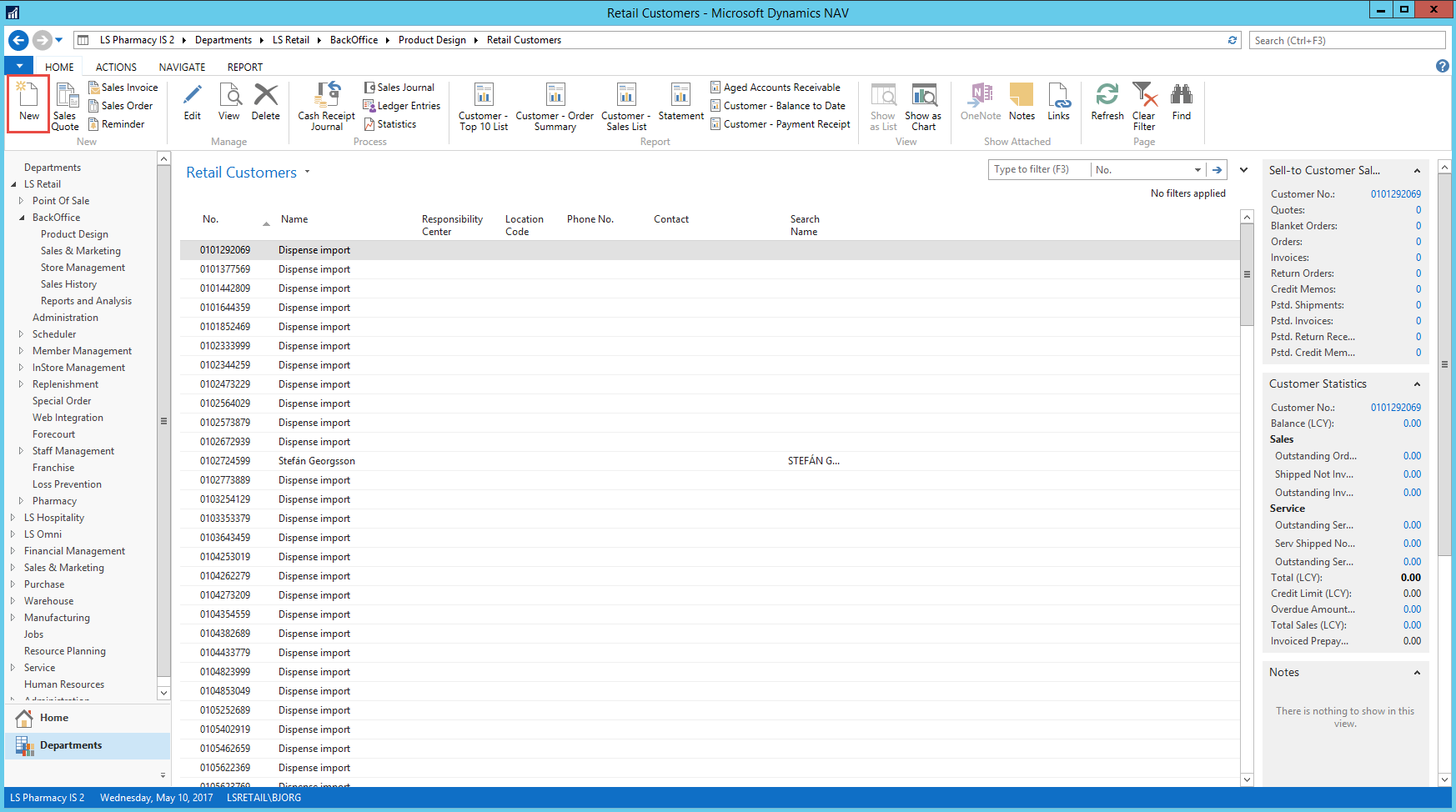The width and height of the screenshot is (1456, 812).
Task: Open the NAVIGATE ribbon tab
Action: pyautogui.click(x=182, y=68)
